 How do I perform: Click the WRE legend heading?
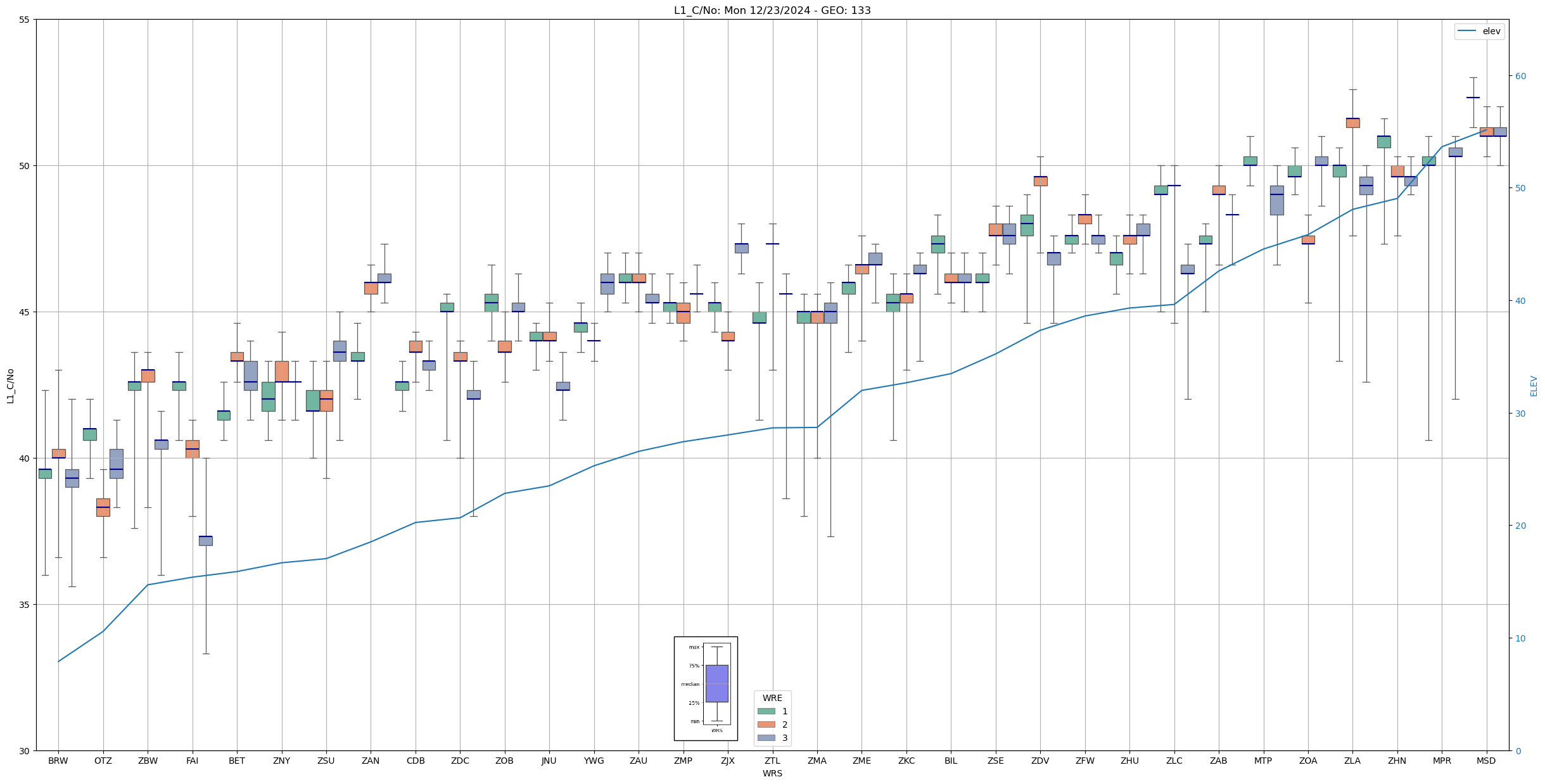(x=772, y=698)
